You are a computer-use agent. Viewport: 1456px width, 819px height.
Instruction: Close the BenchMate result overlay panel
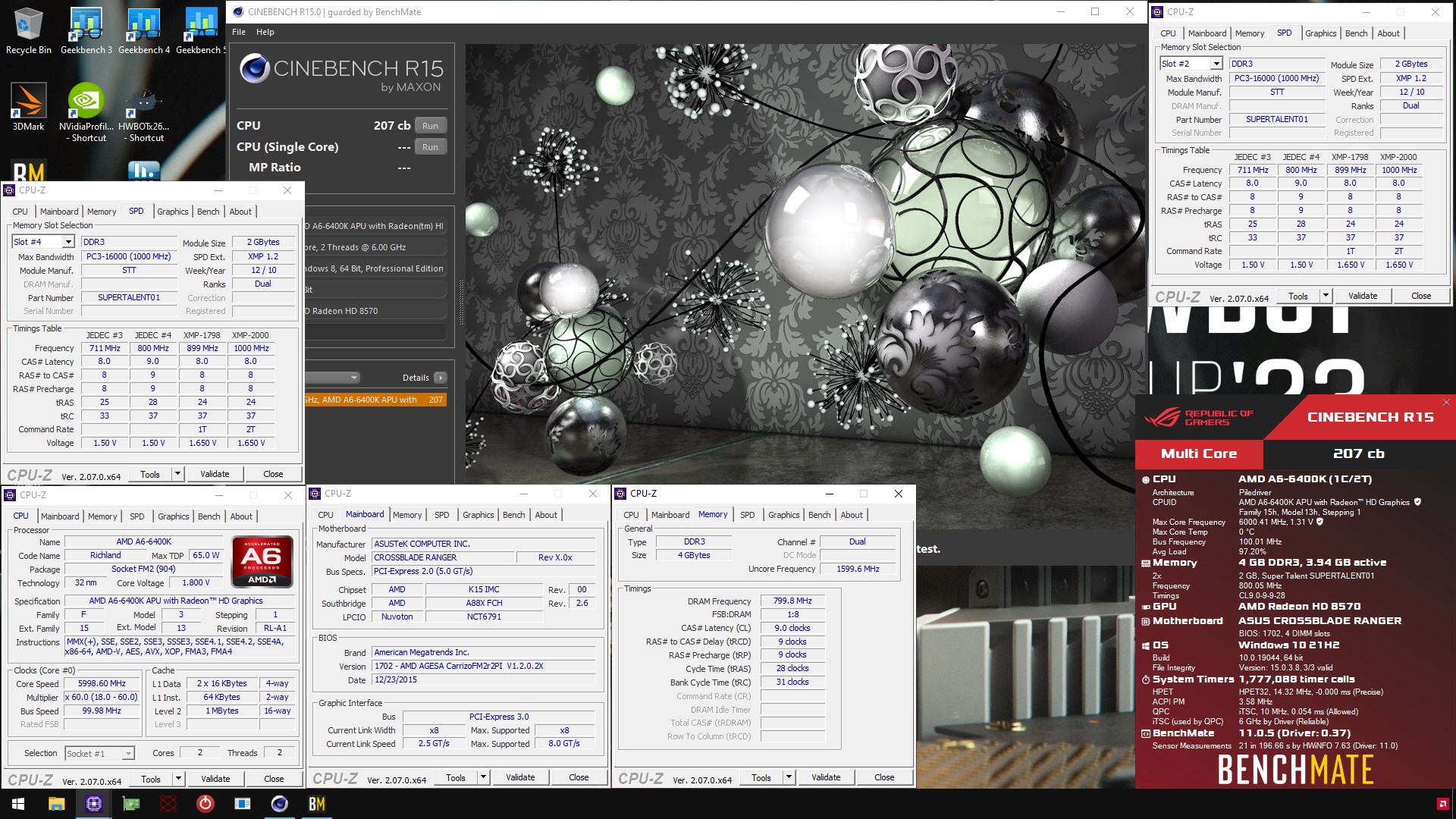tap(1445, 403)
